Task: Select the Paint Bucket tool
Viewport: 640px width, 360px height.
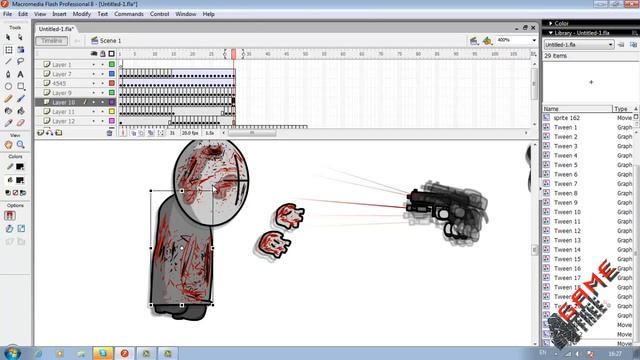Action: [x=20, y=111]
